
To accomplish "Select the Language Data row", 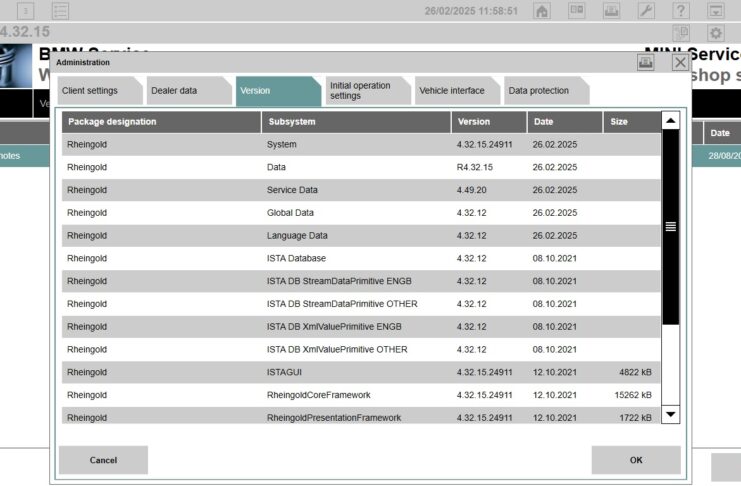I will tap(361, 235).
